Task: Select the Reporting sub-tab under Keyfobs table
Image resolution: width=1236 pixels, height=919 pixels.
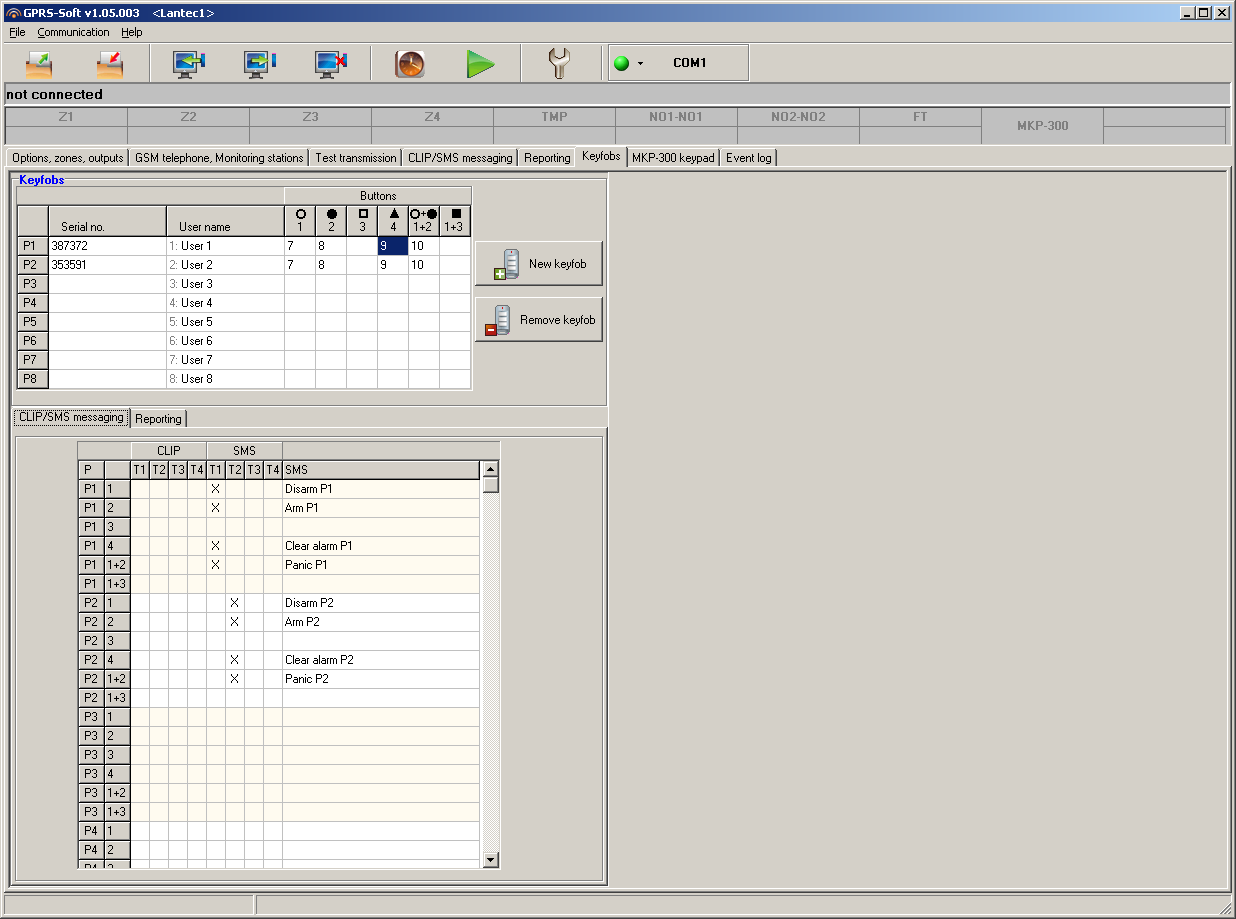Action: click(x=158, y=419)
